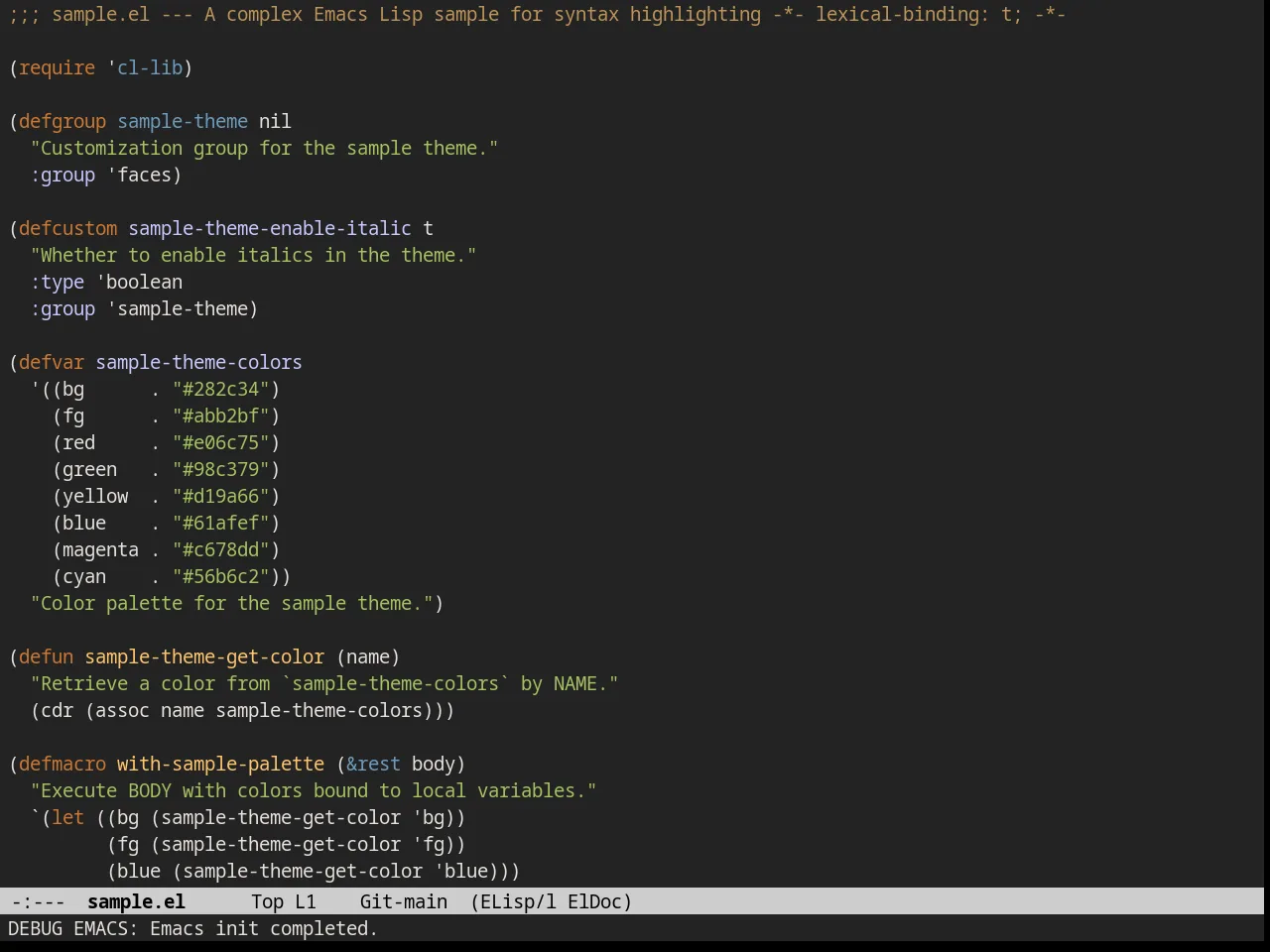Click ':group' keyword before 'sample-theme

tap(63, 308)
